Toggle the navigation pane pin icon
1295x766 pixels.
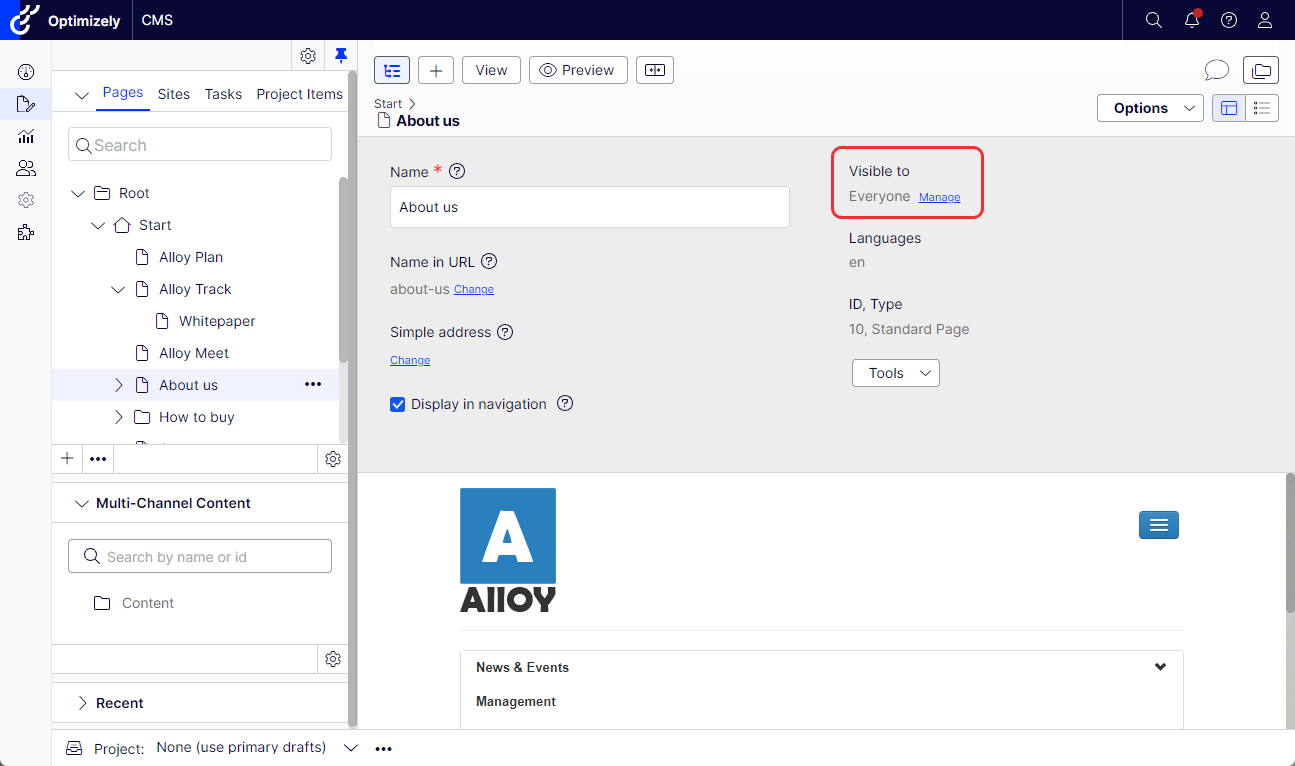click(x=340, y=55)
